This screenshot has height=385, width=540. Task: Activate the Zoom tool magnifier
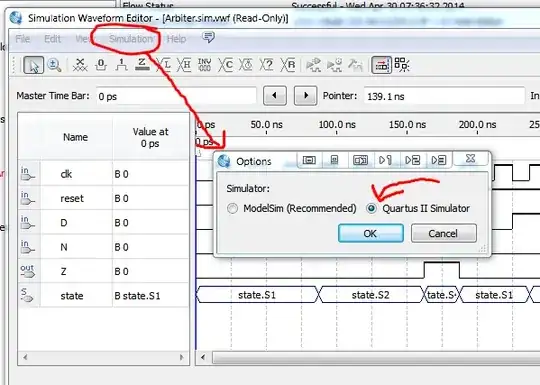point(54,65)
